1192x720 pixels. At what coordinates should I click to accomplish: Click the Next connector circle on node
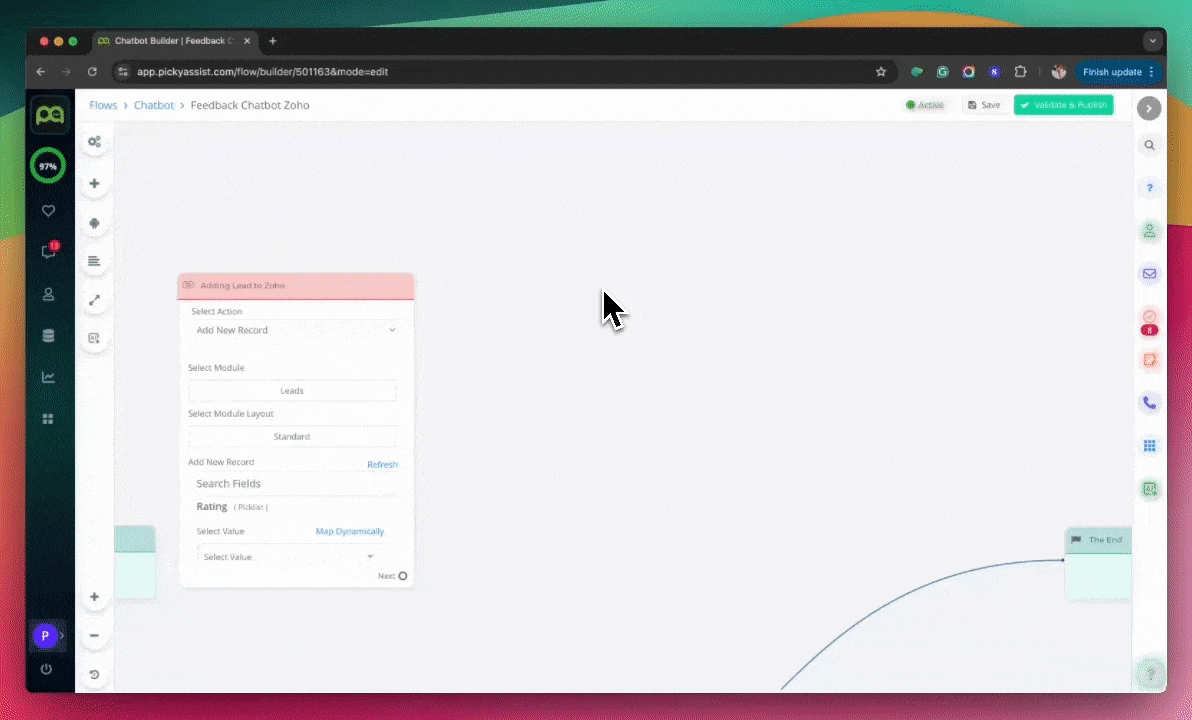pos(403,576)
